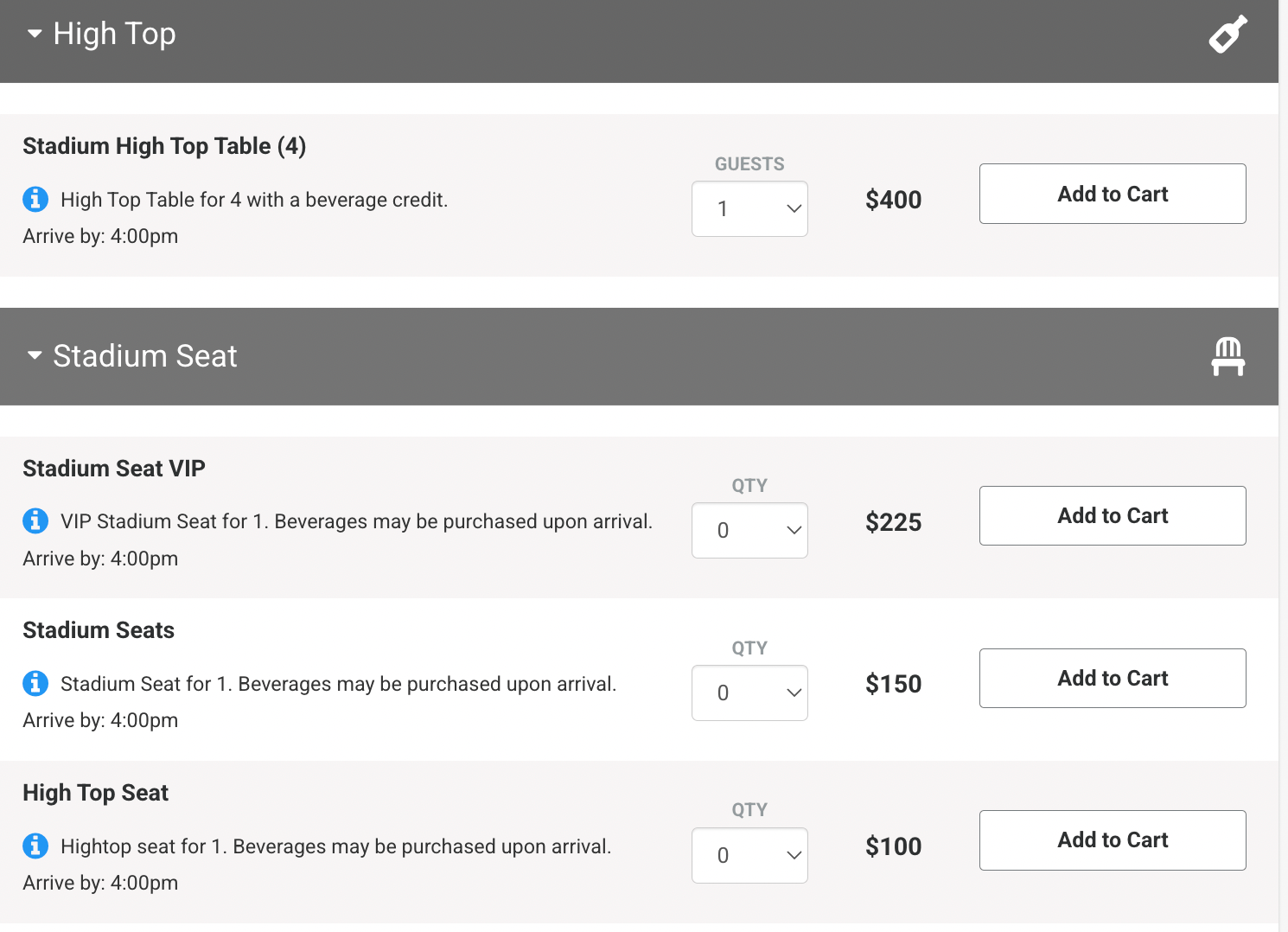1288x932 pixels.
Task: Open quantity dropdown for Stadium Seat VIP
Action: point(749,530)
